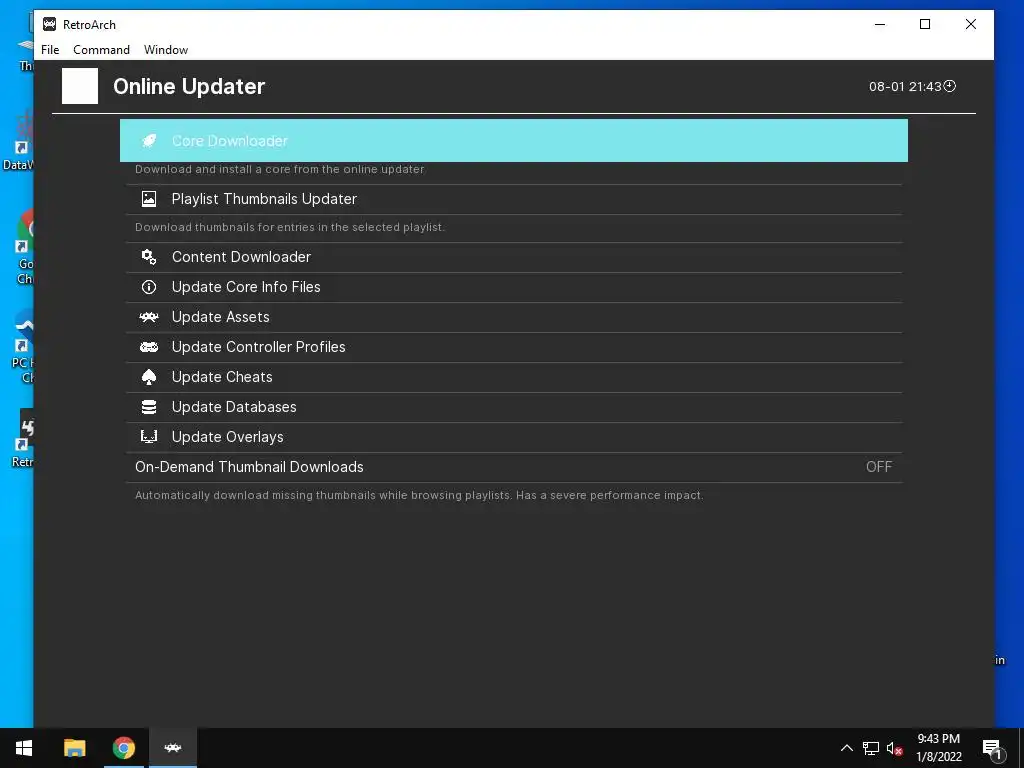Viewport: 1024px width, 768px height.
Task: Click "Download and install a core" description
Action: pos(280,169)
